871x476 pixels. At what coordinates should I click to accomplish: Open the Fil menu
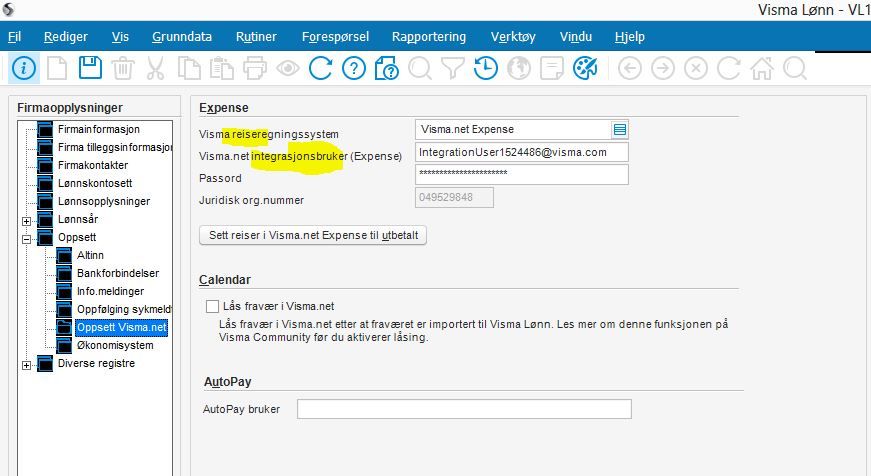(14, 37)
